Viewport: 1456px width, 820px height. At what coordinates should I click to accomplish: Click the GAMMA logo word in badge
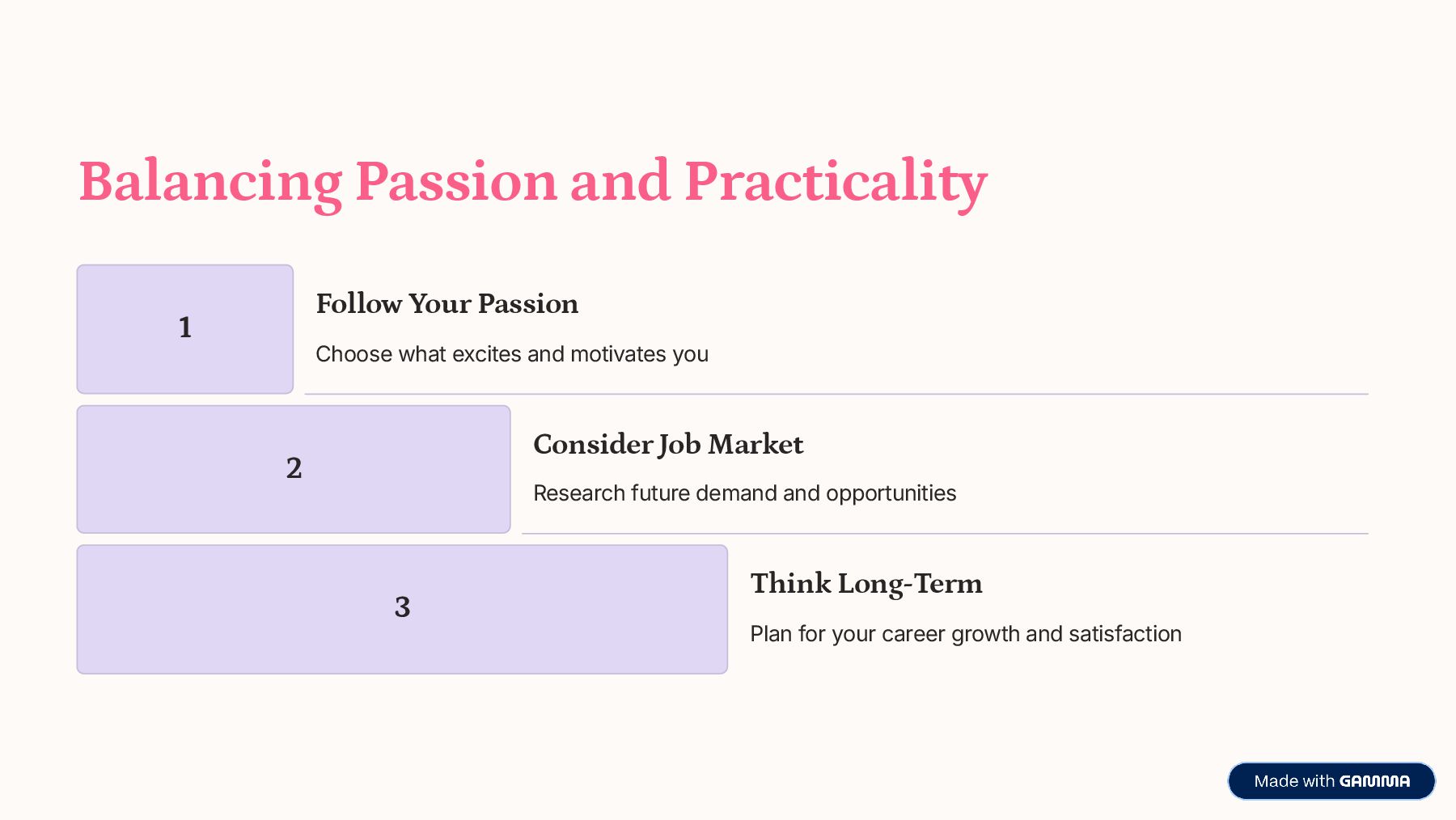point(1374,781)
